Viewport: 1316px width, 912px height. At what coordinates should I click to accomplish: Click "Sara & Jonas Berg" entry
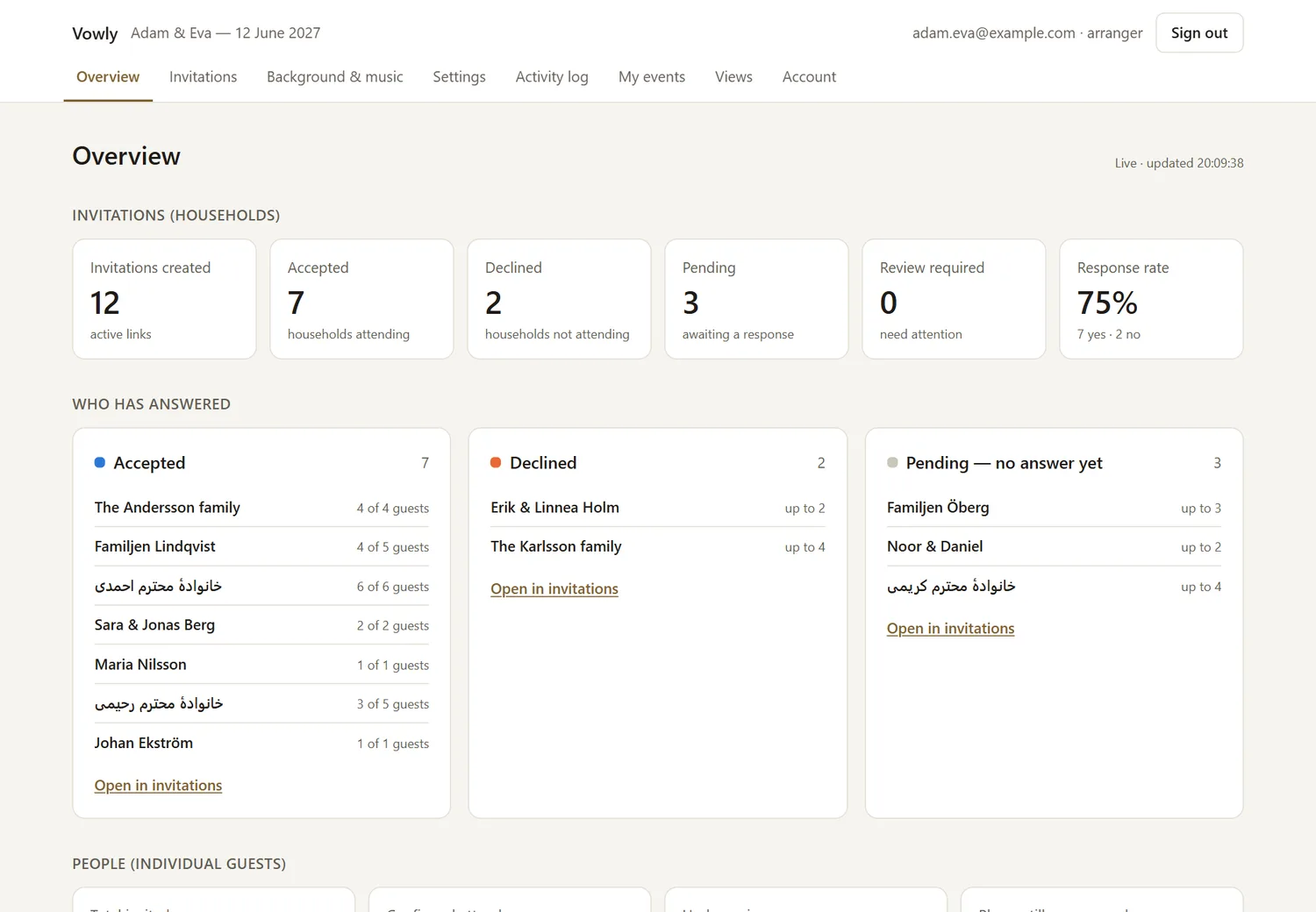coord(261,625)
